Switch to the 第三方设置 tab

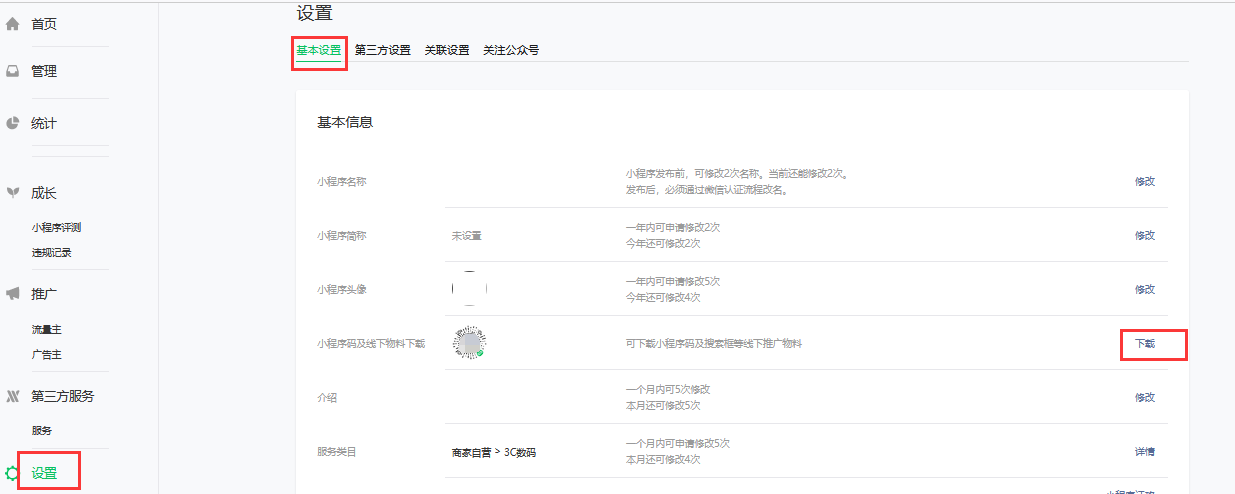click(383, 50)
